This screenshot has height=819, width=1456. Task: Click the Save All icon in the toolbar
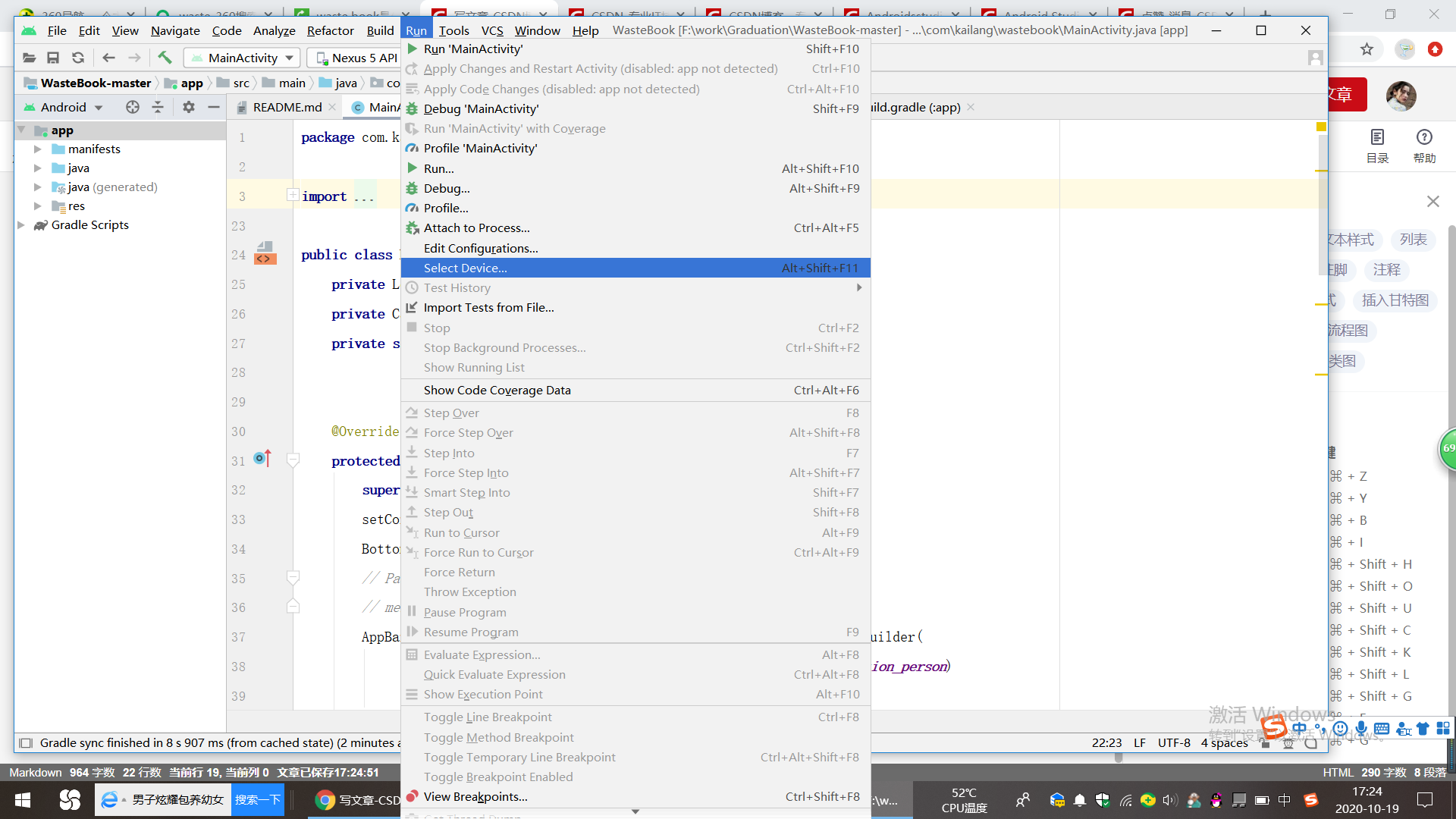(x=53, y=57)
